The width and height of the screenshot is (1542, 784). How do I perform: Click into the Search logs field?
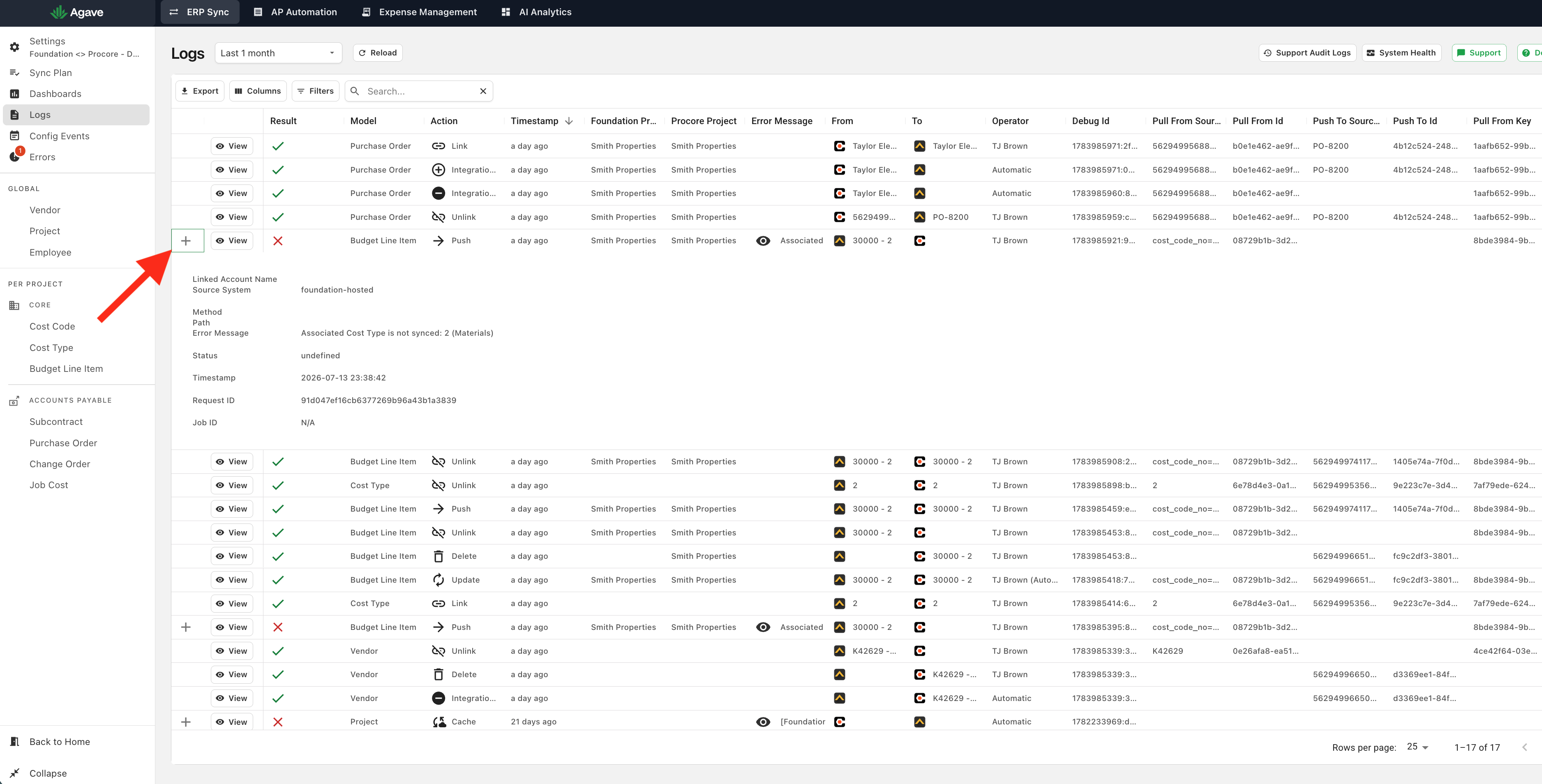(419, 91)
